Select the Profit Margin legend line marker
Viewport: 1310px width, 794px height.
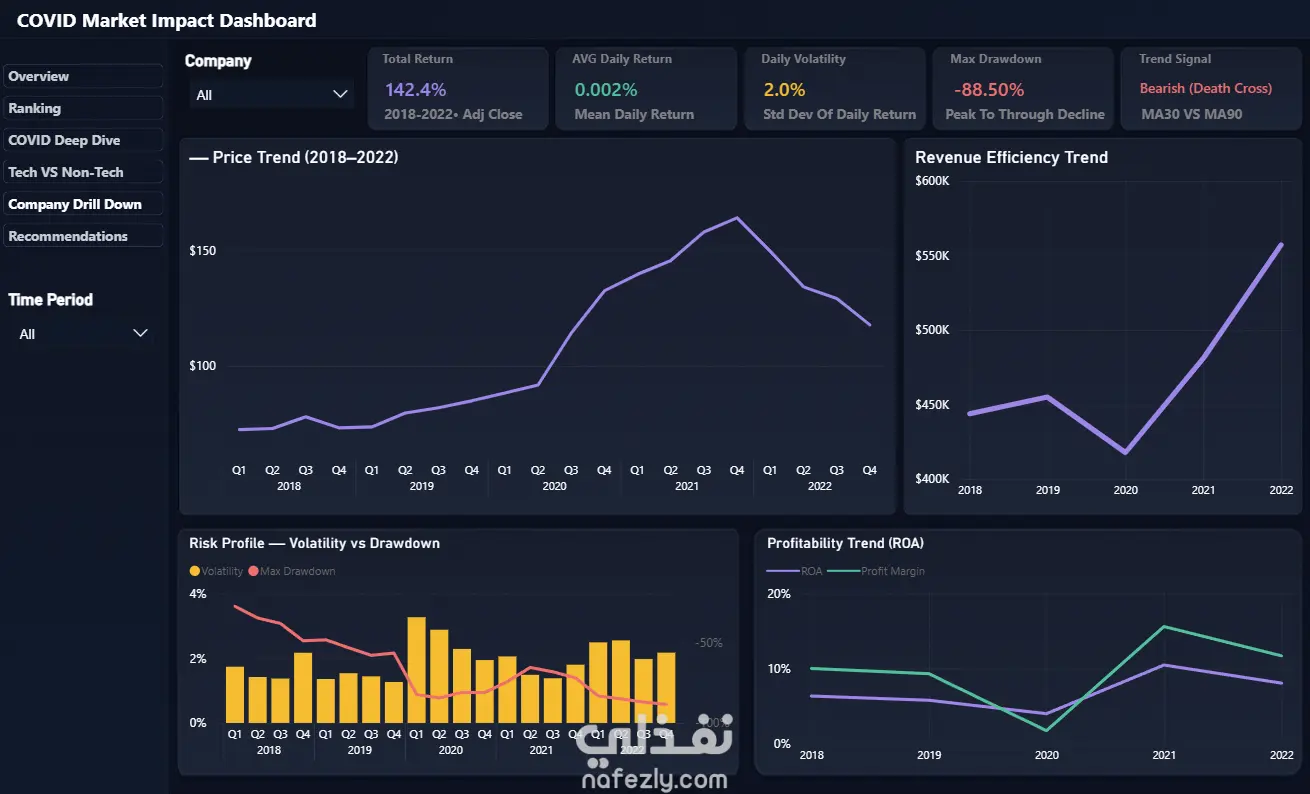point(843,571)
